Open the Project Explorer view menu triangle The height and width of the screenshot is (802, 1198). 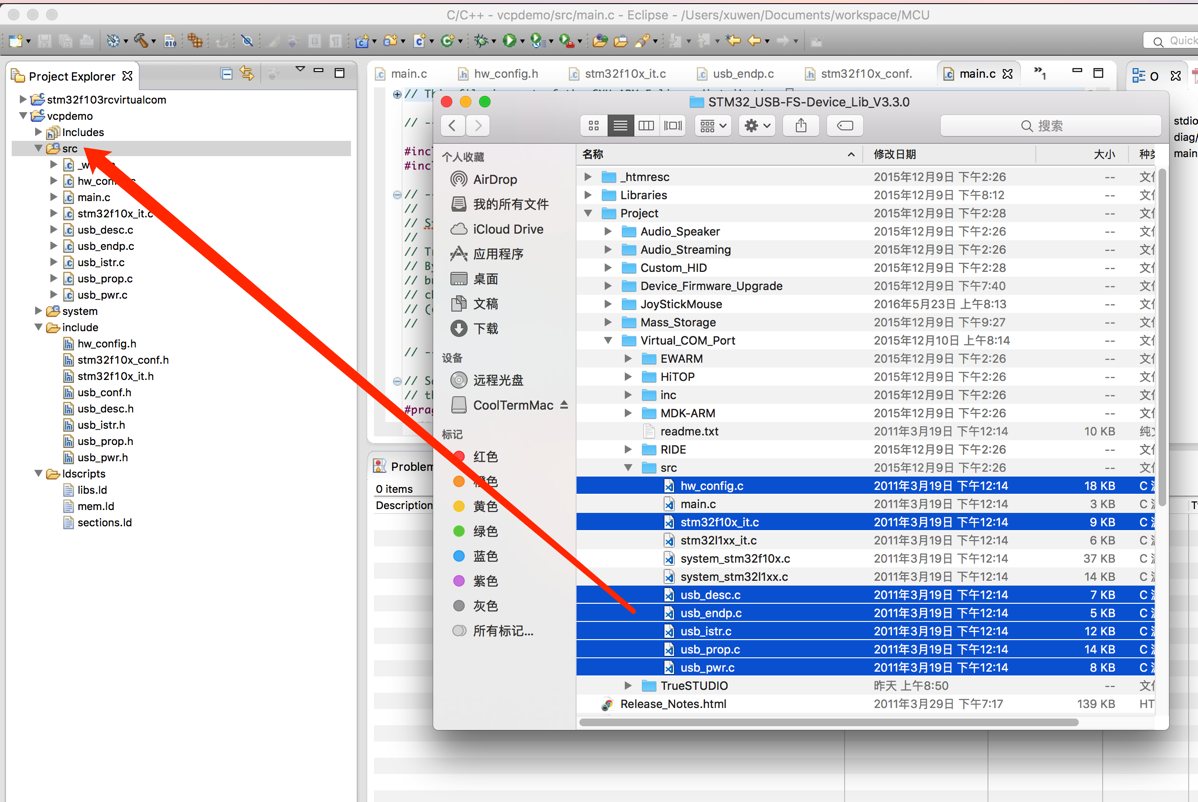click(x=300, y=70)
